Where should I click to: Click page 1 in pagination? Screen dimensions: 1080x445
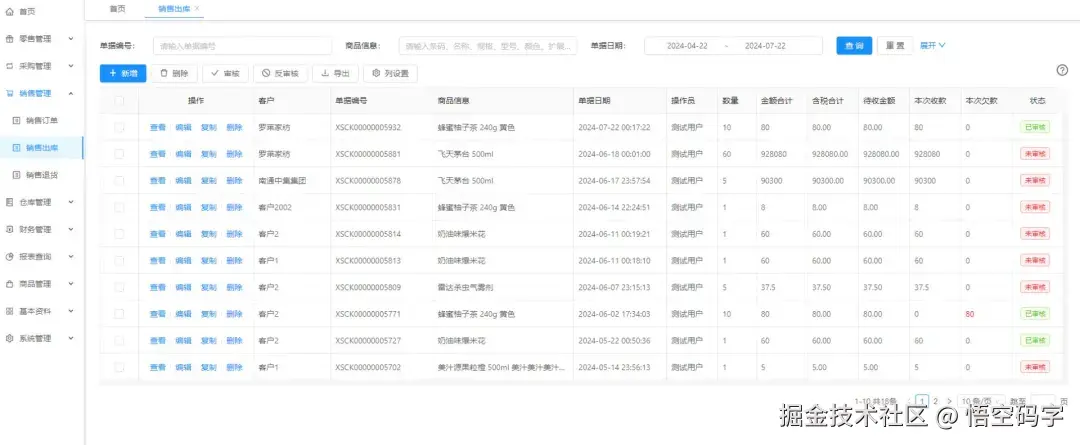[923, 400]
